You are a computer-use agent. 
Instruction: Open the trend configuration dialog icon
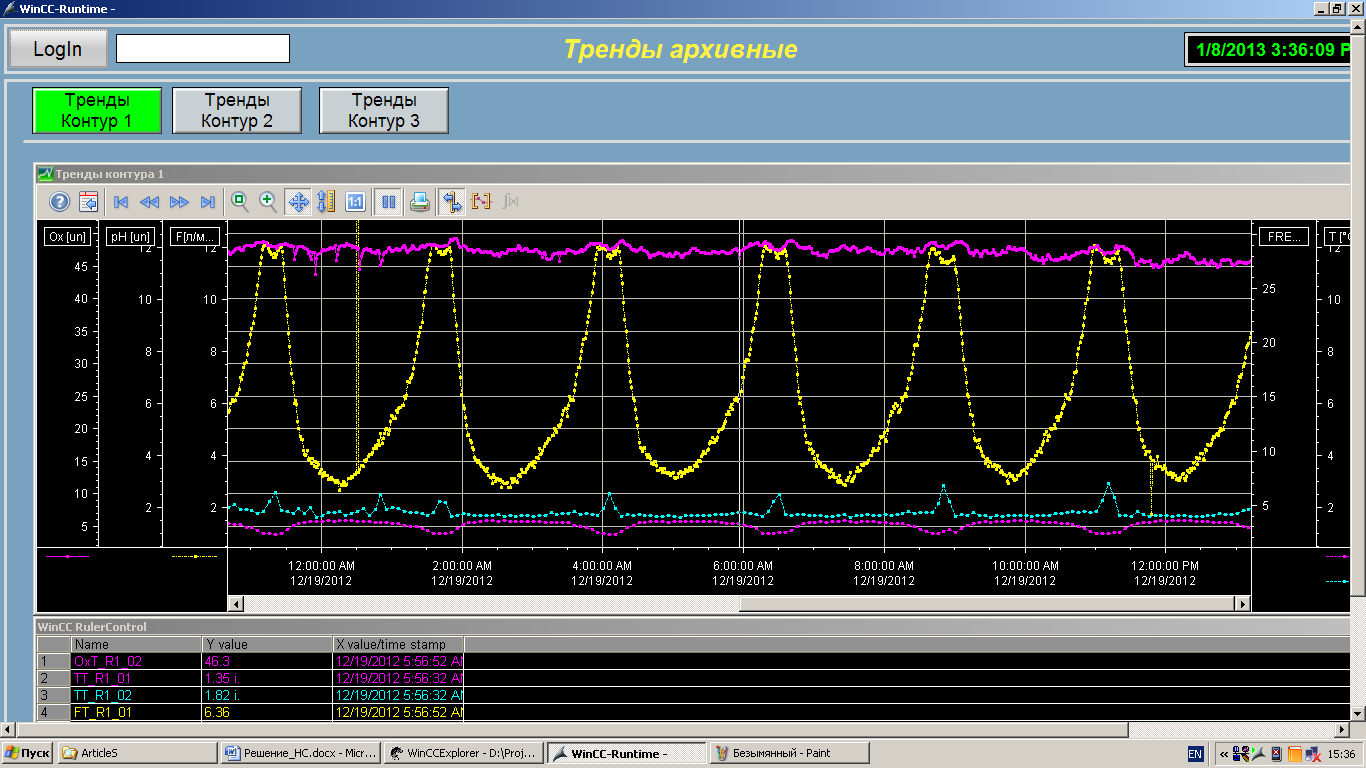tap(88, 202)
